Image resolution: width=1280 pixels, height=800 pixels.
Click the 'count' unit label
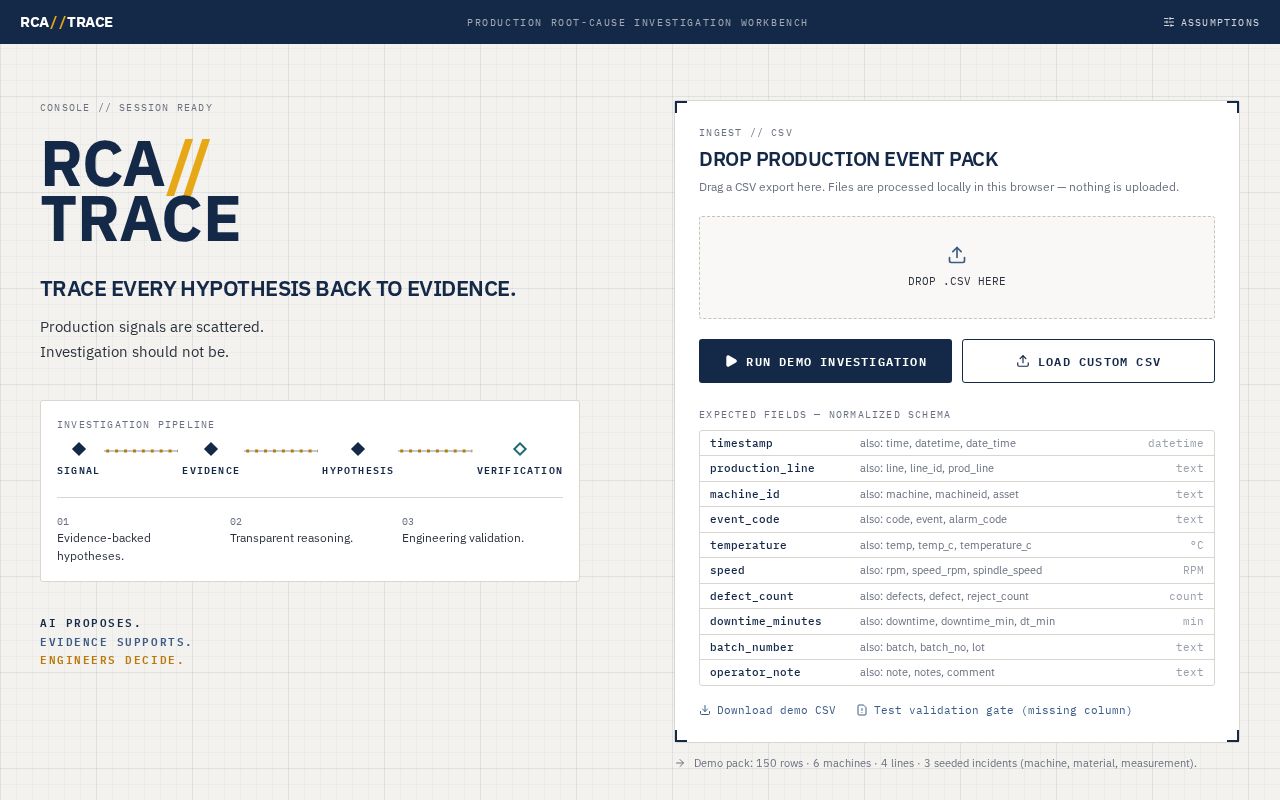pos(1186,596)
